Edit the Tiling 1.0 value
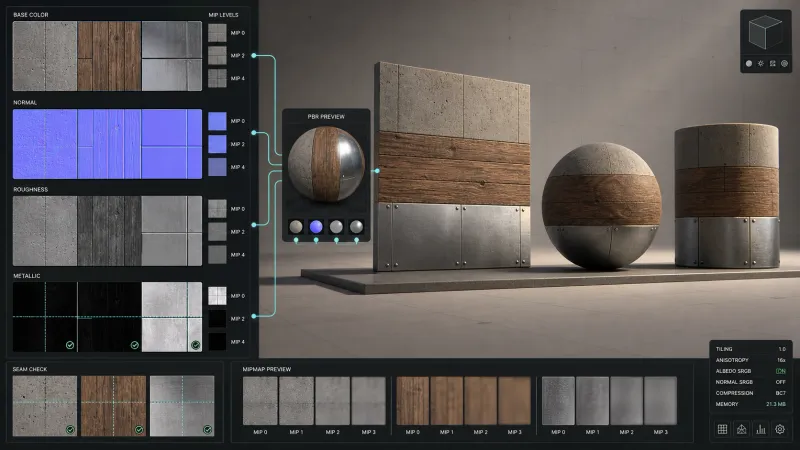The height and width of the screenshot is (450, 800). 782,349
